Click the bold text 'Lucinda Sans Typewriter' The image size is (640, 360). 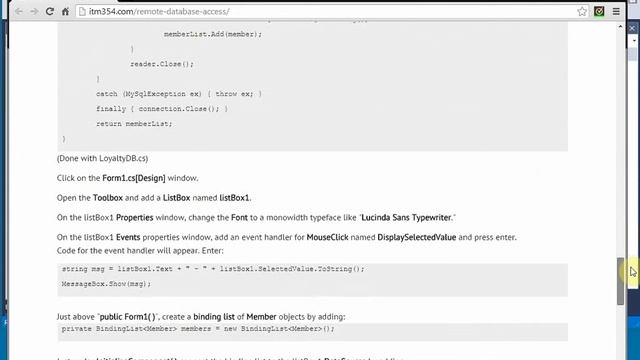[x=406, y=218]
